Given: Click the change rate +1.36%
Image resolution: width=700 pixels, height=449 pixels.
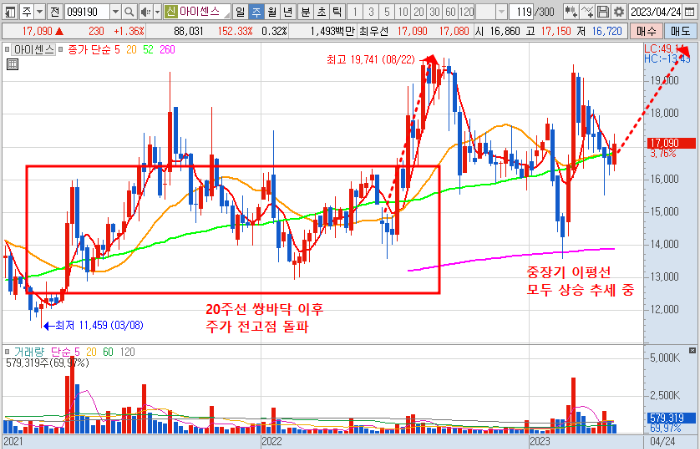Looking at the screenshot, I should 129,31.
